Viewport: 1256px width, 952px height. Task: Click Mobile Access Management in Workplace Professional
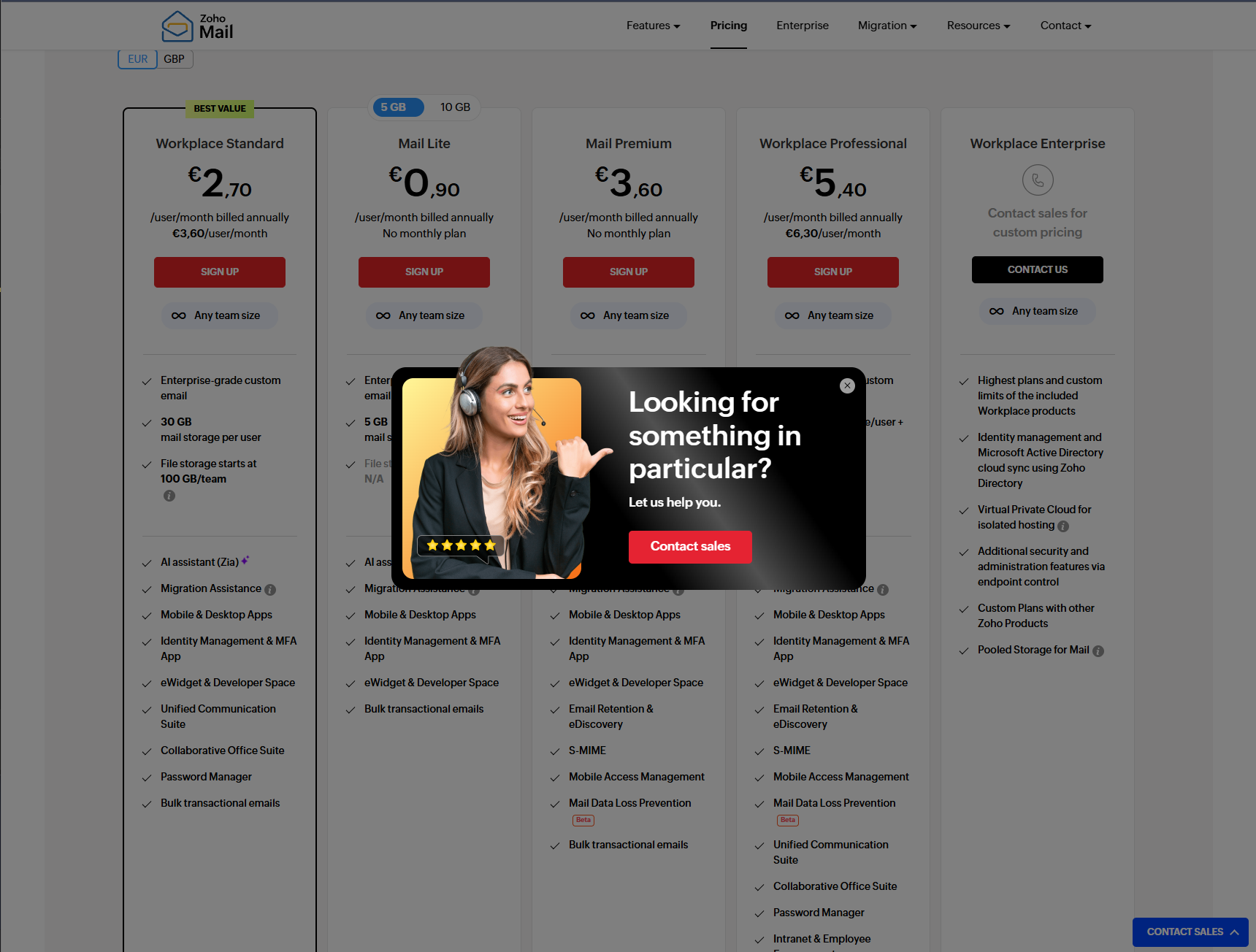tap(841, 777)
